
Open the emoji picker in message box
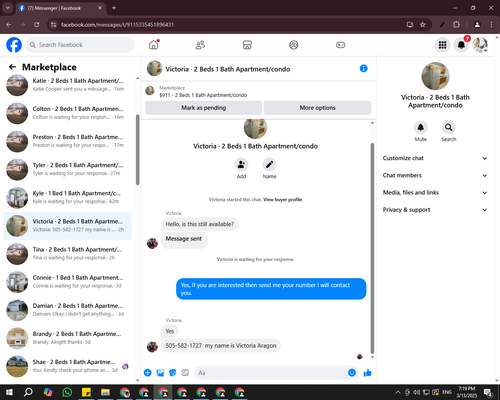pyautogui.click(x=352, y=373)
